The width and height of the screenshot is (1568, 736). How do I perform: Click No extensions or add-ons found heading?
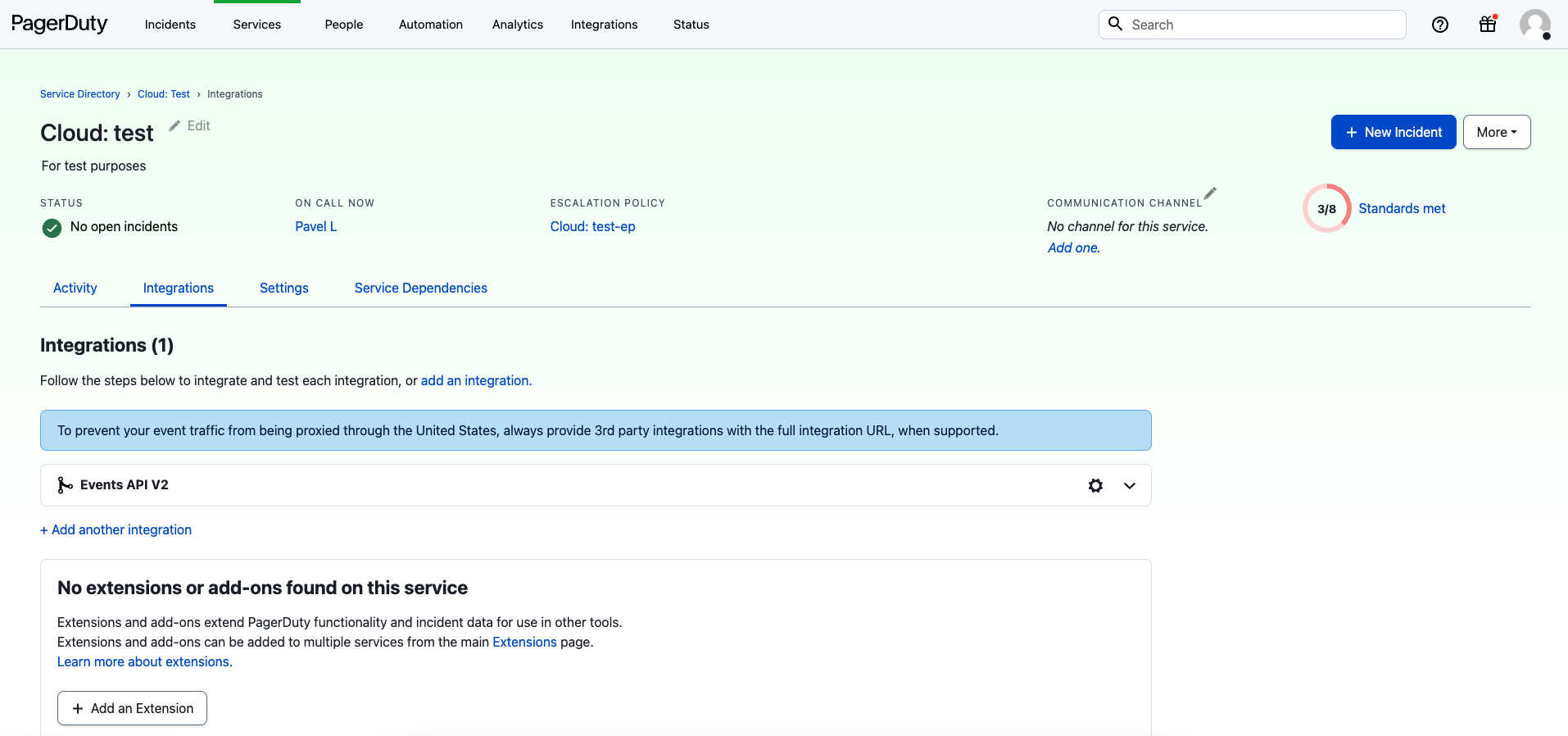(x=262, y=588)
